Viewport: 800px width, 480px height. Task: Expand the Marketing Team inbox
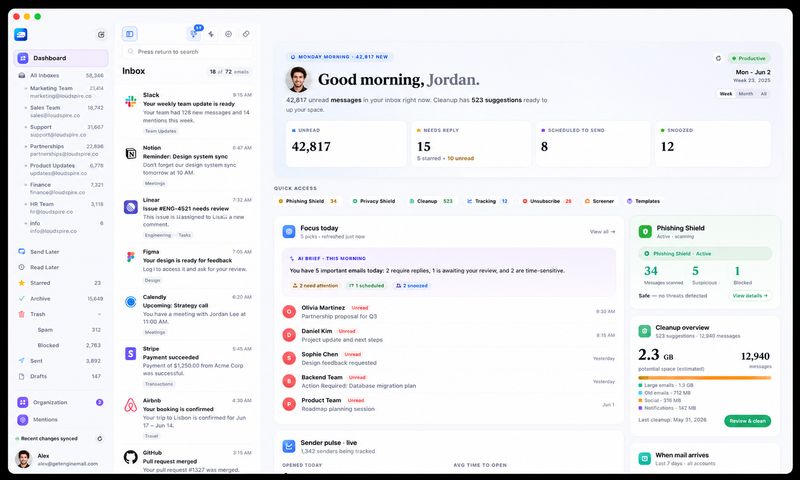click(x=25, y=88)
